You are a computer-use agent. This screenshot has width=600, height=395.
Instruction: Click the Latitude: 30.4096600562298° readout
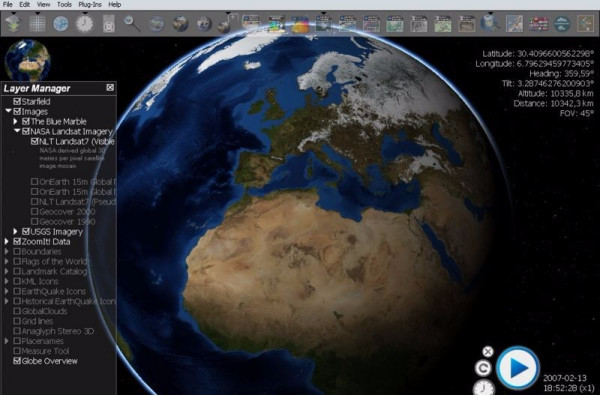coord(538,54)
